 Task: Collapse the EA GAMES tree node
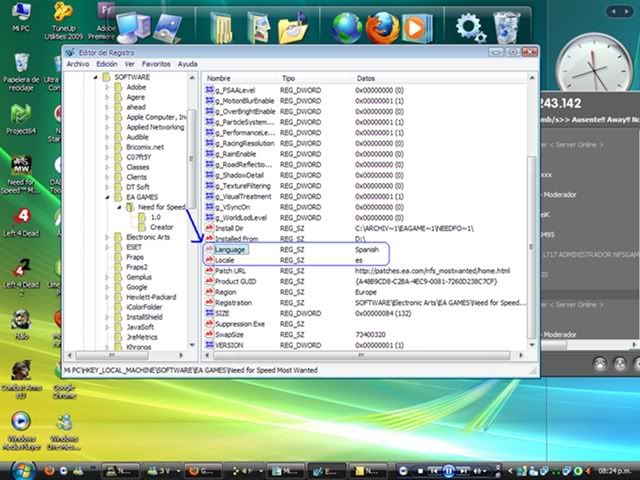click(107, 197)
